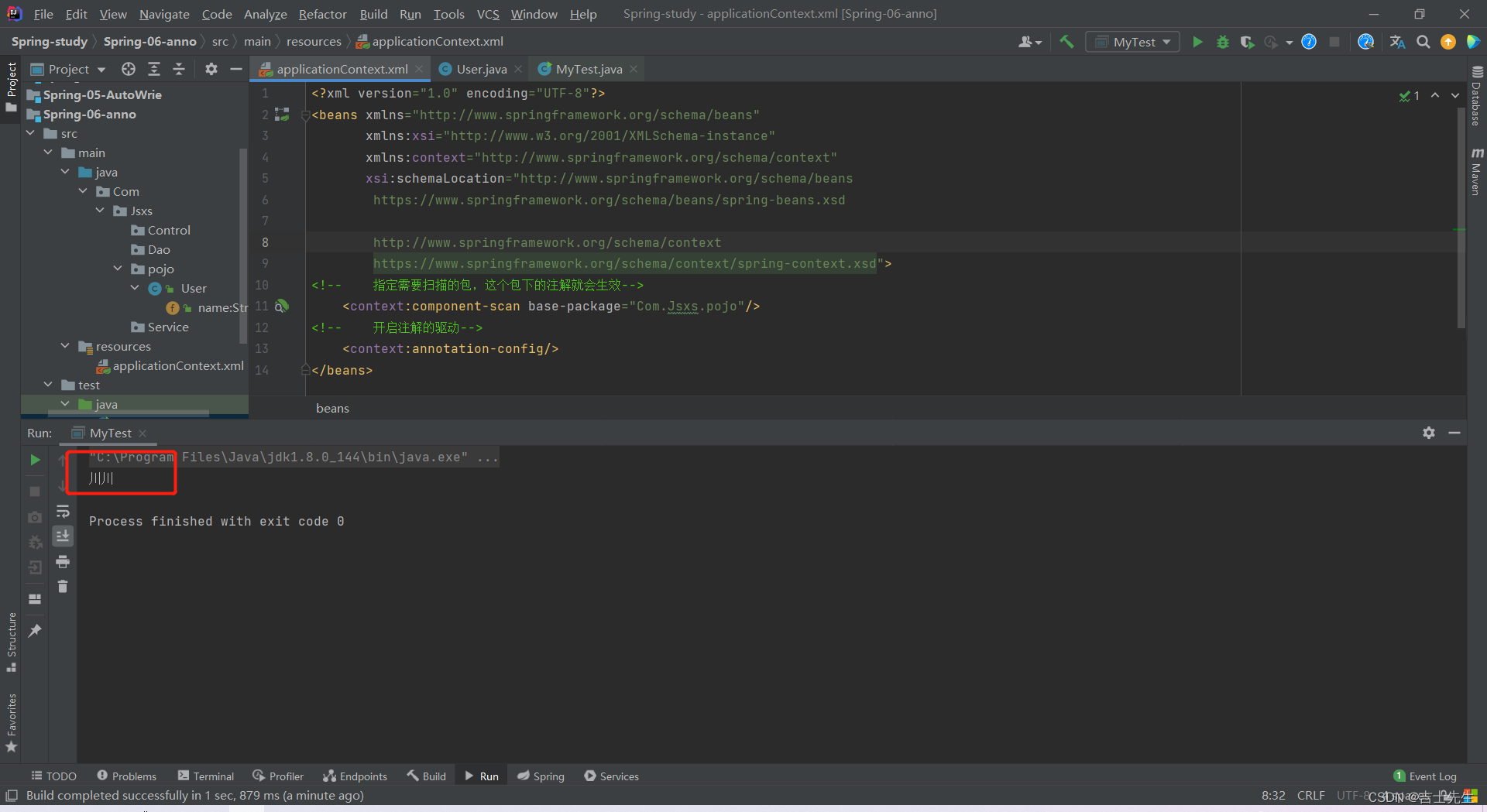Go to next highlighted problem arrow
The width and height of the screenshot is (1487, 812).
tap(1455, 95)
